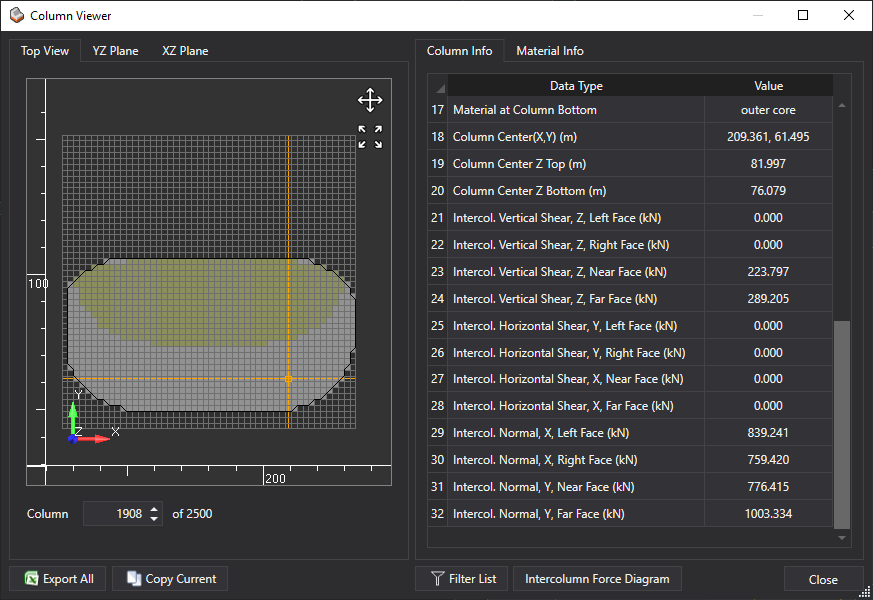Activate the pan tool in viewer
This screenshot has width=873, height=600.
tap(370, 100)
